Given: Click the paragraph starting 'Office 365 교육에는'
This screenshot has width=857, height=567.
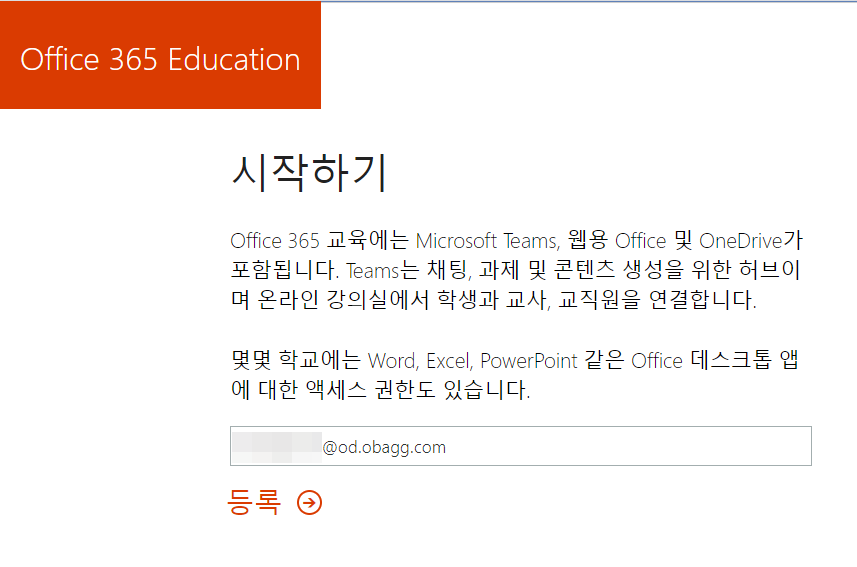Looking at the screenshot, I should tap(516, 270).
